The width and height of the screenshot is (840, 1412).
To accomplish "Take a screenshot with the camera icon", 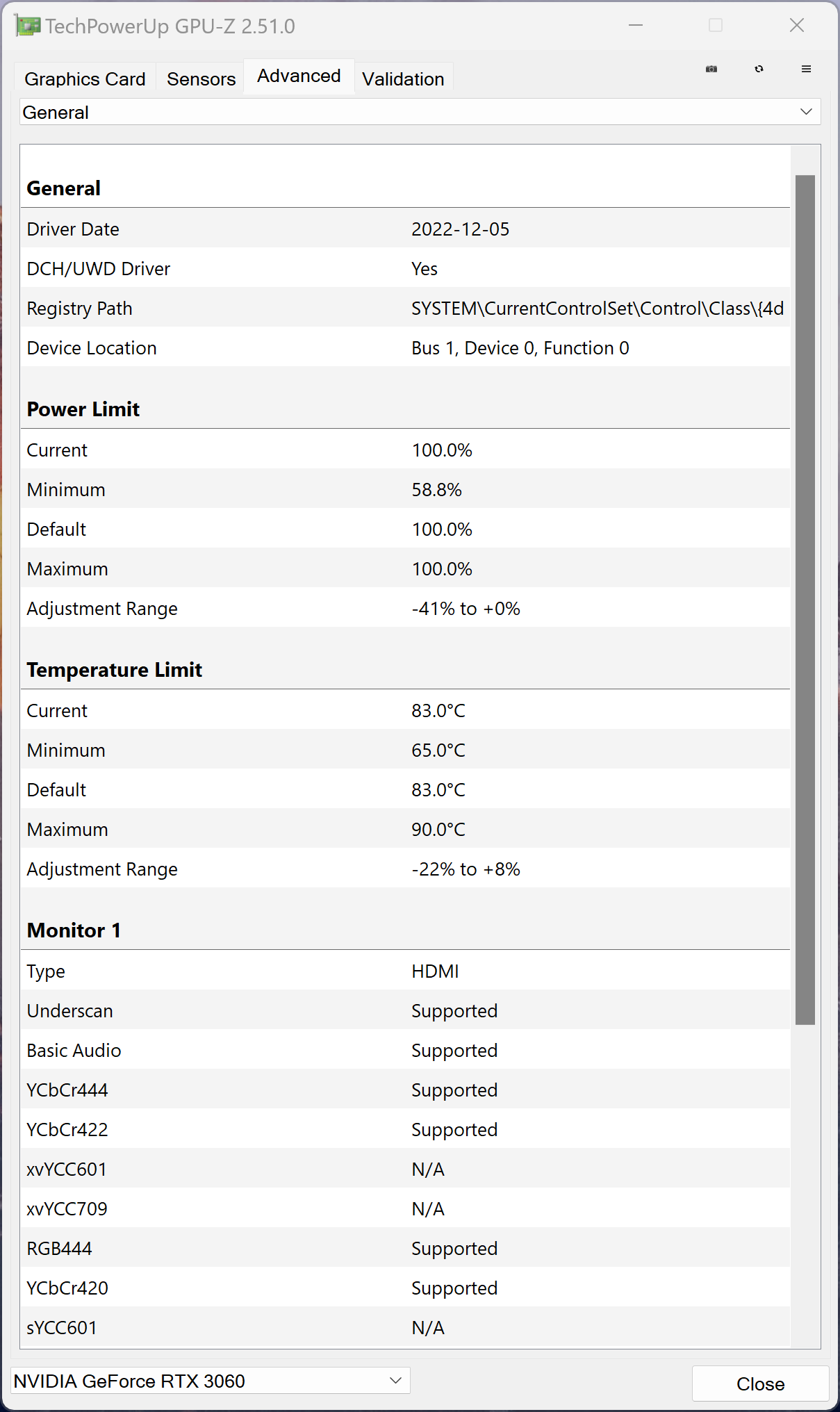I will [711, 69].
